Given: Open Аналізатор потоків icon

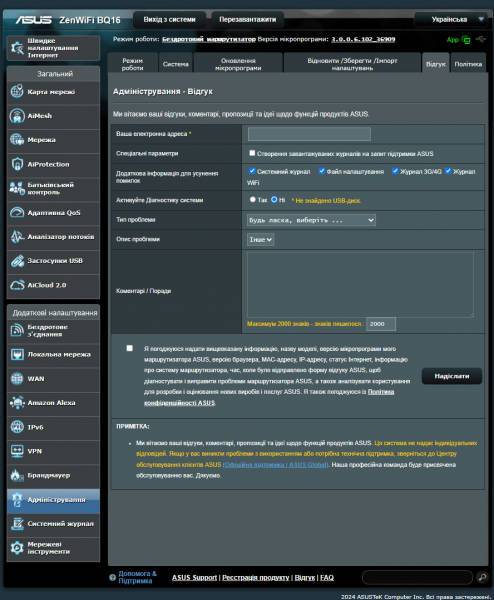Looking at the screenshot, I should coord(17,236).
